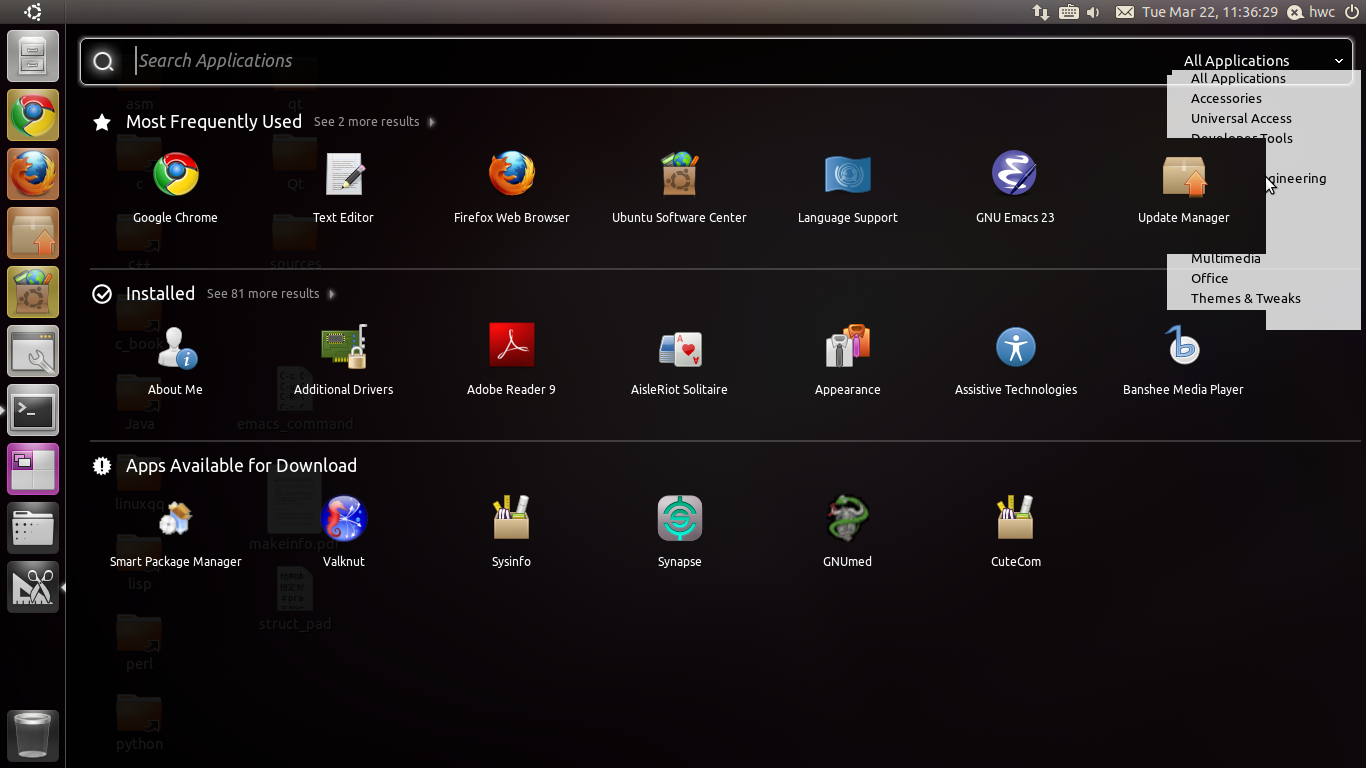
Task: Click the Chrome icon in the launcher
Action: click(33, 115)
